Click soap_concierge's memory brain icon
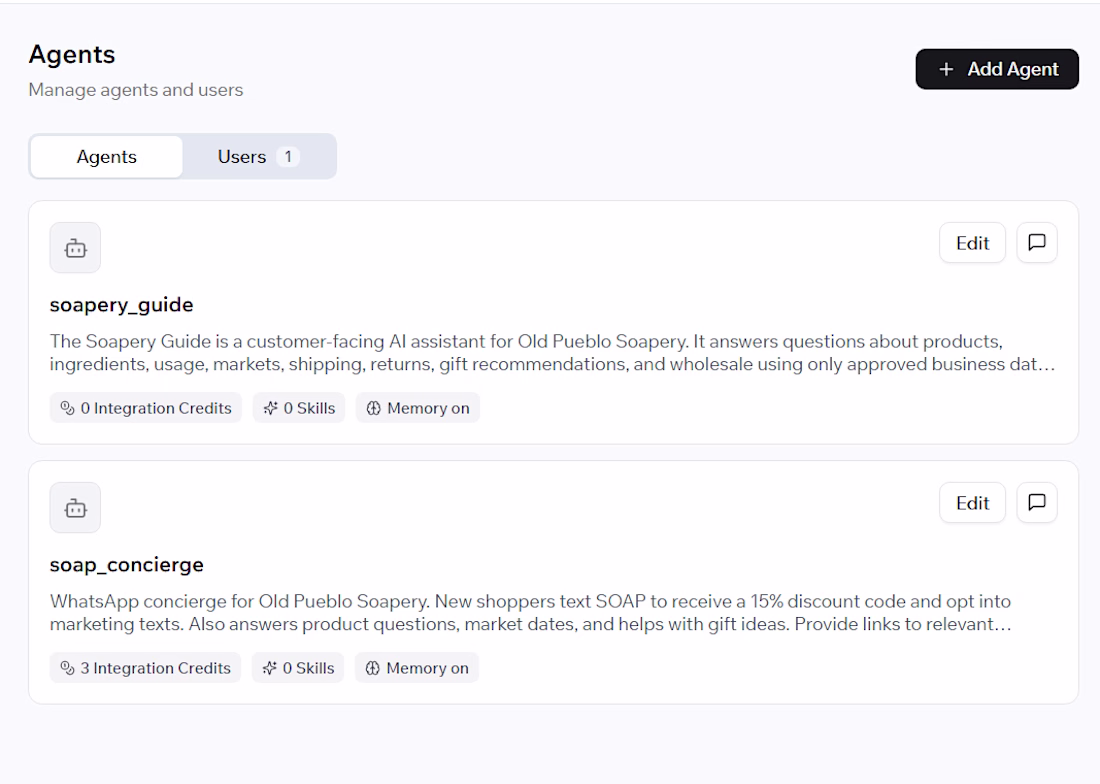Screen dimensions: 1100x784 click(373, 668)
